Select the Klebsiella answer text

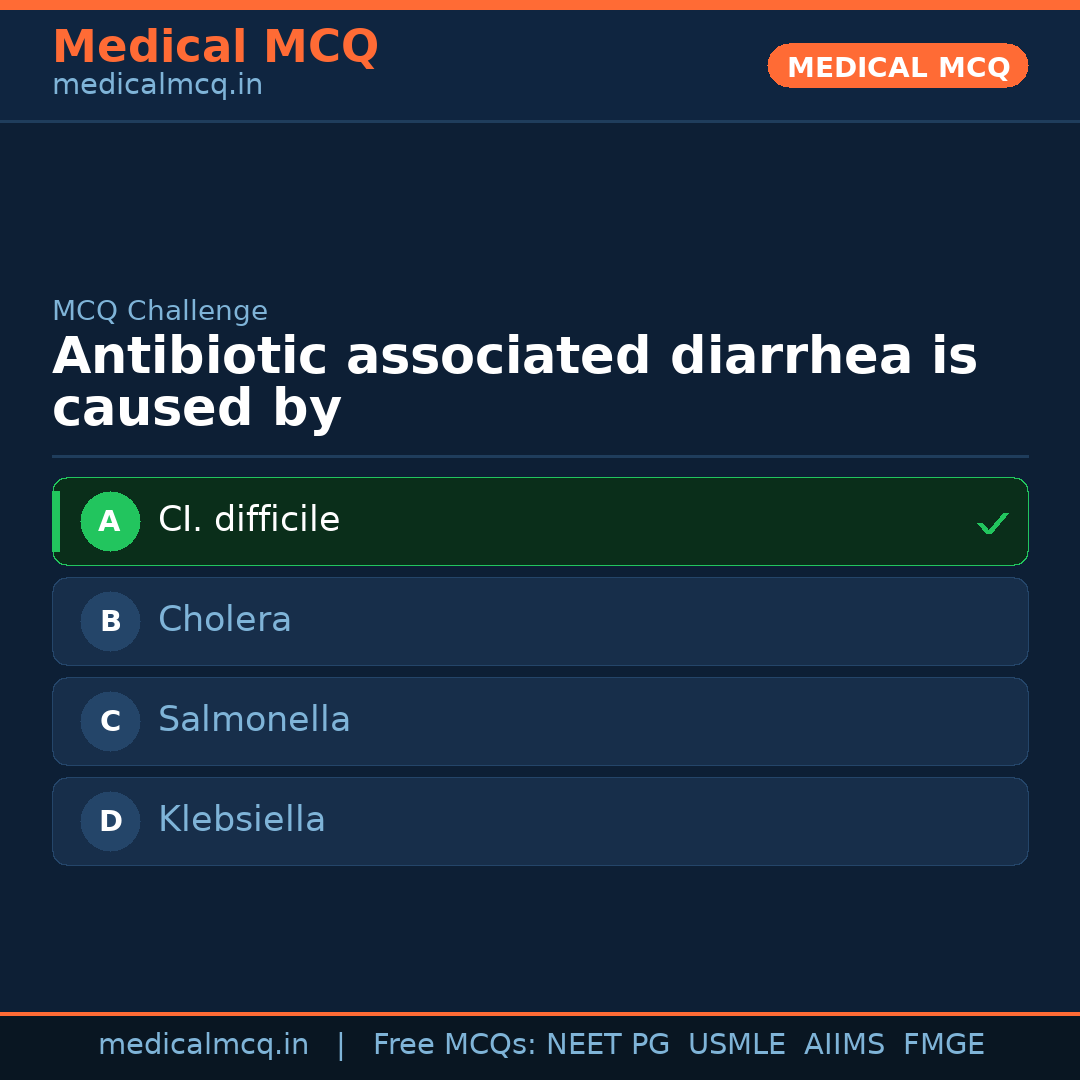pos(242,820)
